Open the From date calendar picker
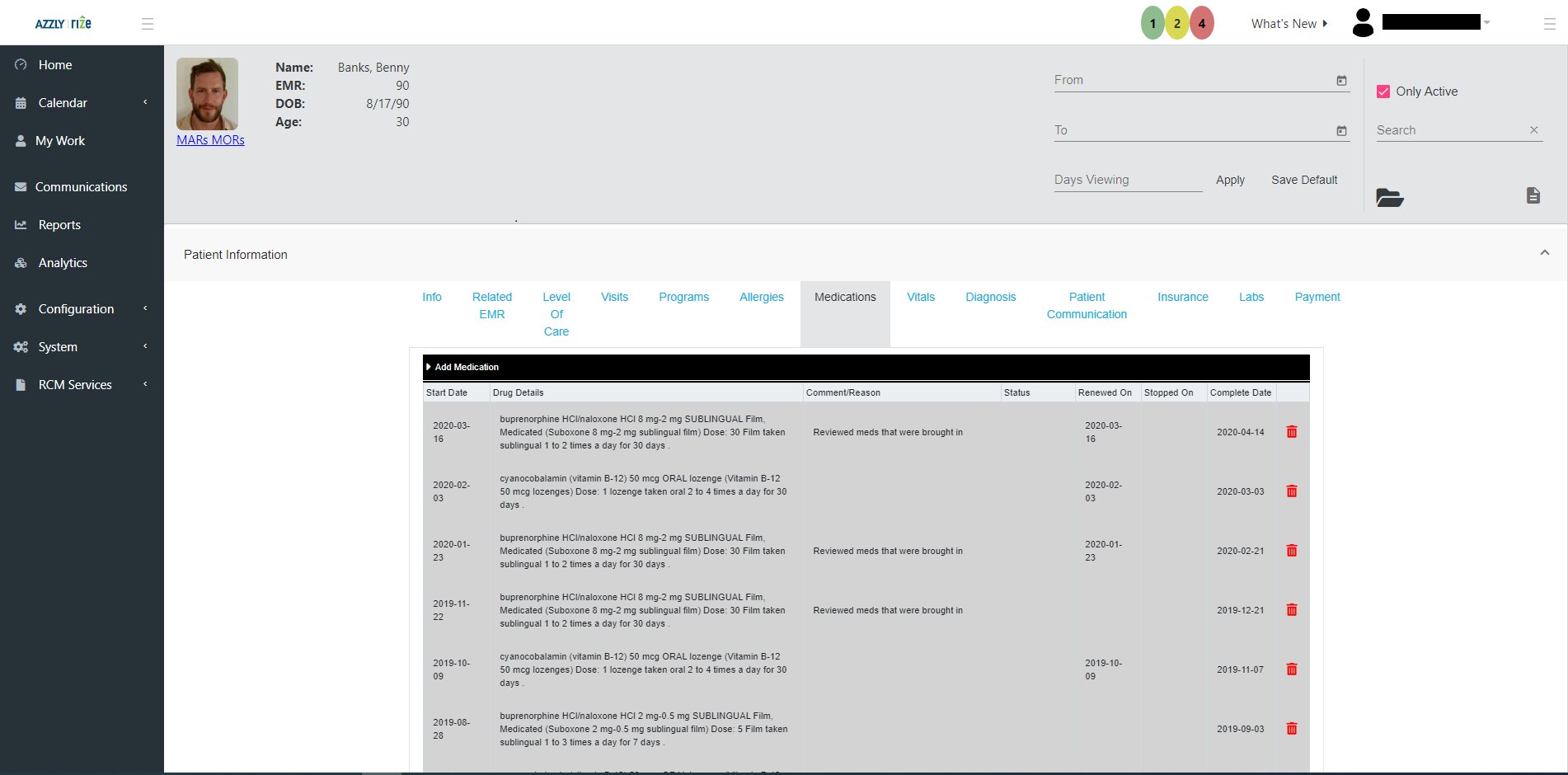This screenshot has height=775, width=1568. tap(1341, 81)
